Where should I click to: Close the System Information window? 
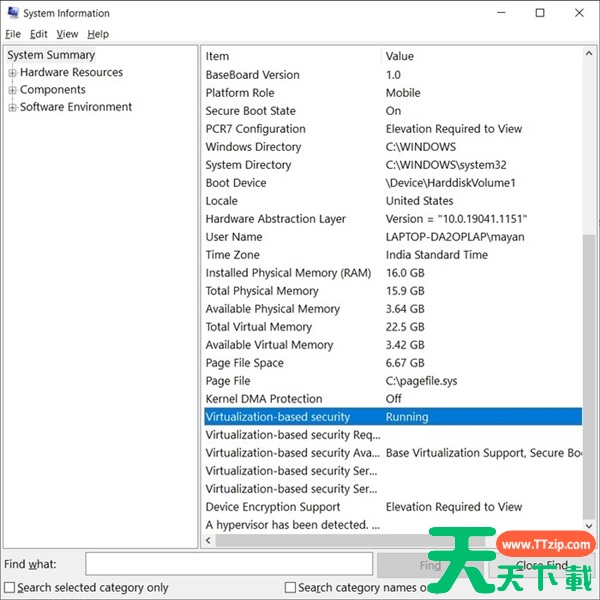[579, 13]
